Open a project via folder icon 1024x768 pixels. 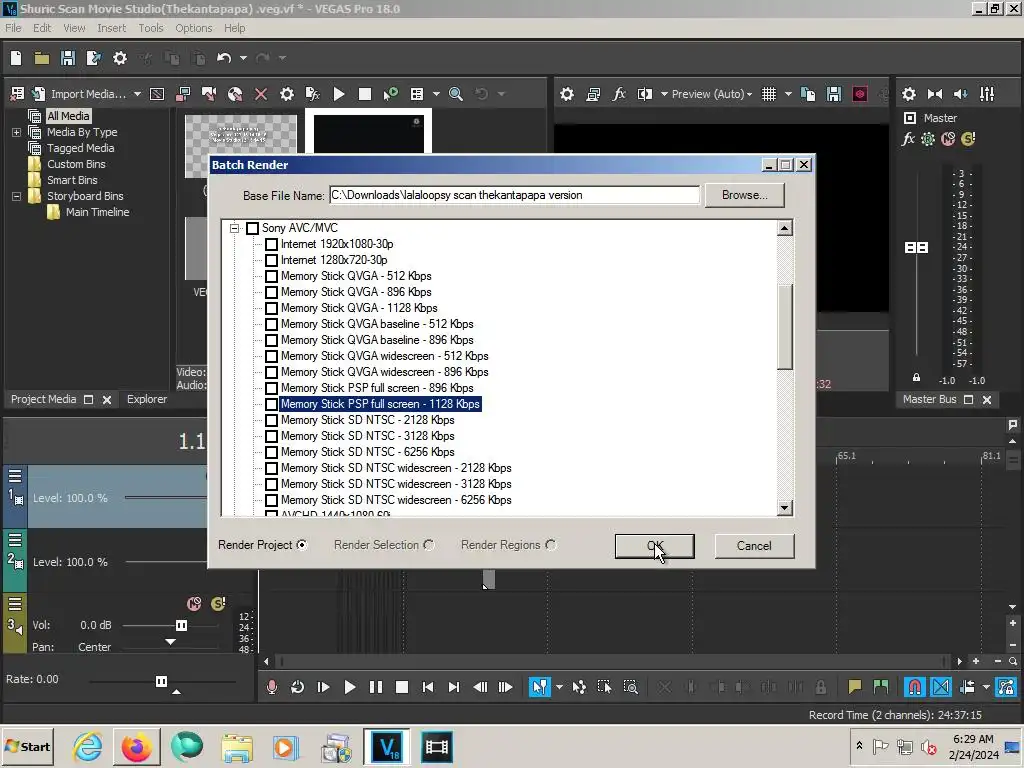42,58
